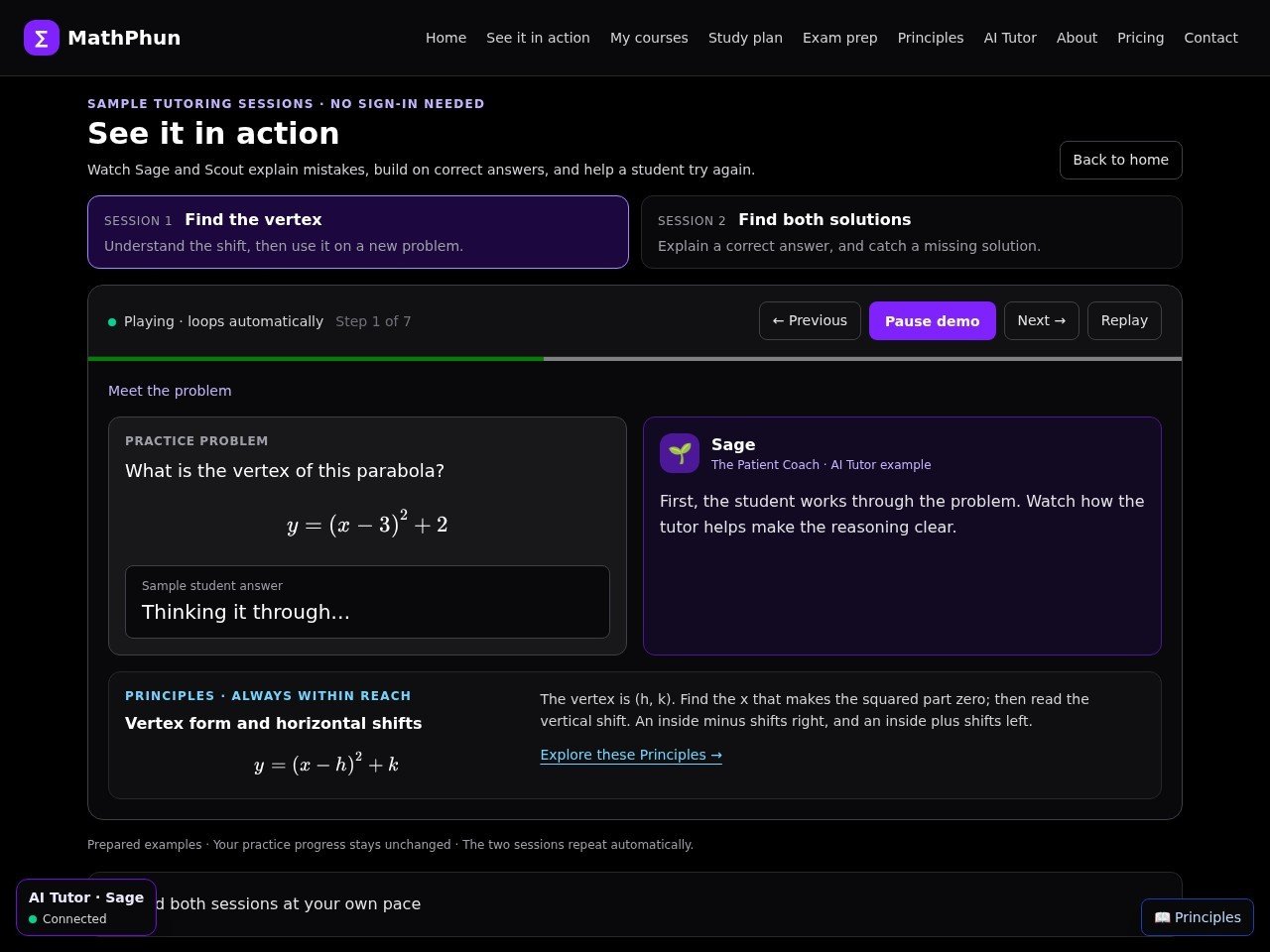The width and height of the screenshot is (1270, 952).
Task: Follow the Explore these Principles link
Action: (631, 755)
